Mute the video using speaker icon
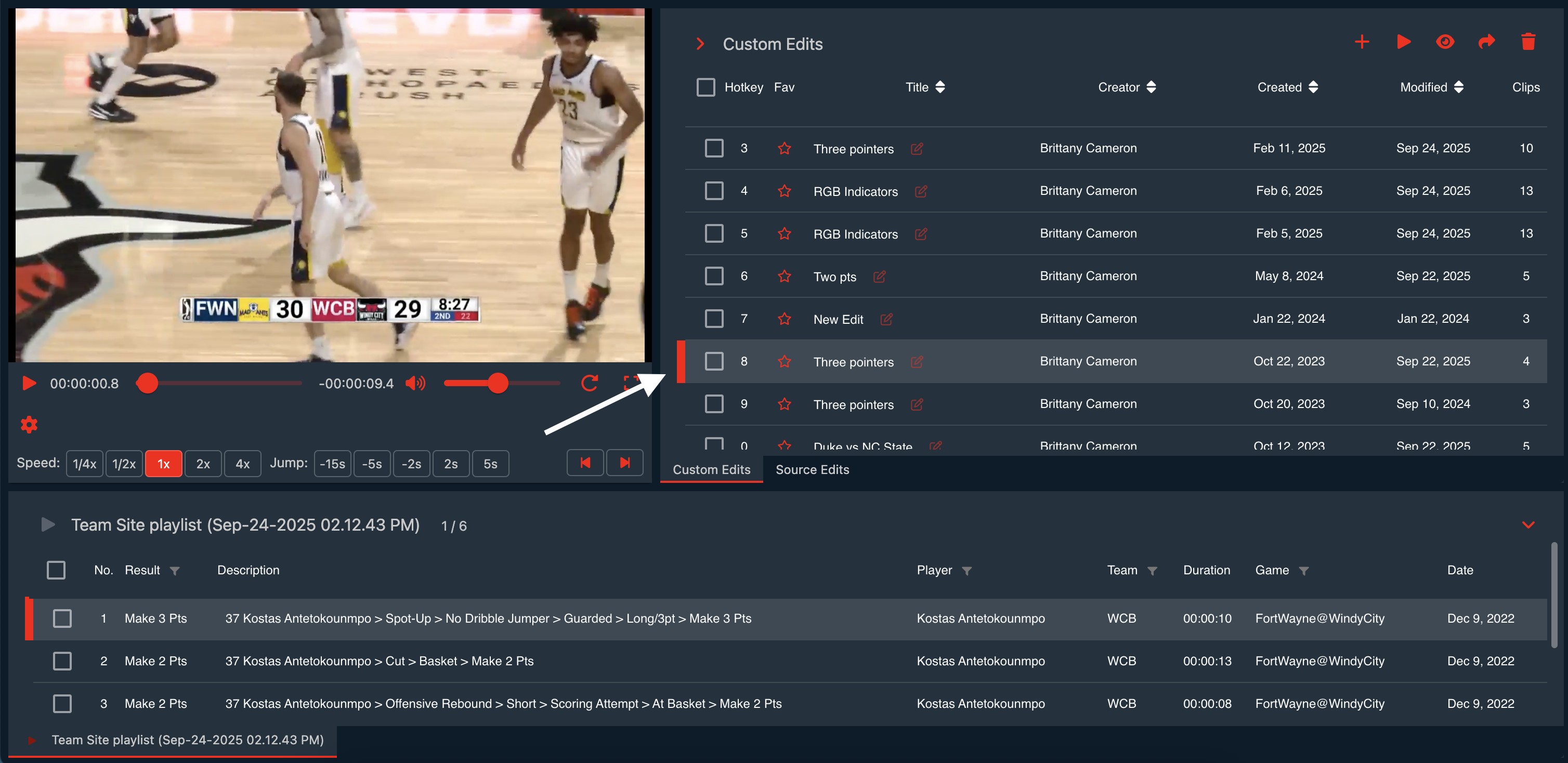This screenshot has height=763, width=1568. [x=416, y=384]
